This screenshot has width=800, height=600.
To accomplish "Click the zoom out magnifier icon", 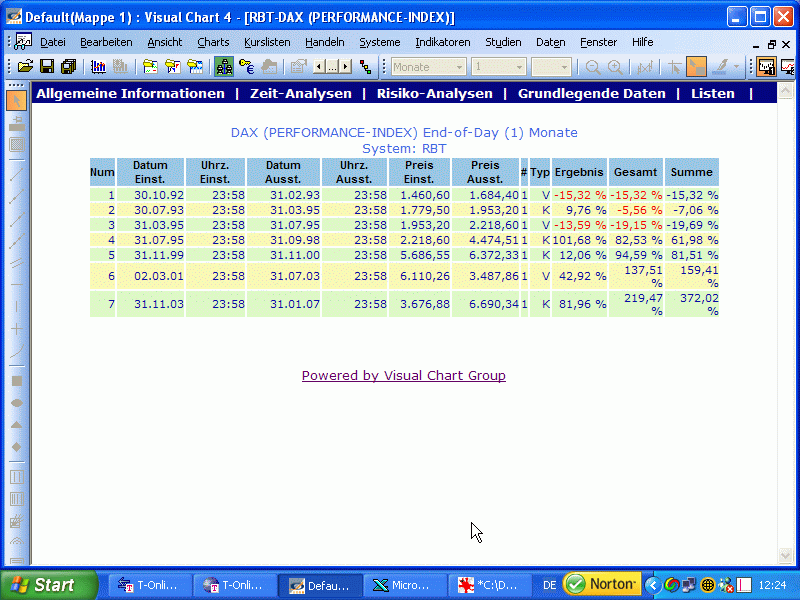I will pos(593,67).
